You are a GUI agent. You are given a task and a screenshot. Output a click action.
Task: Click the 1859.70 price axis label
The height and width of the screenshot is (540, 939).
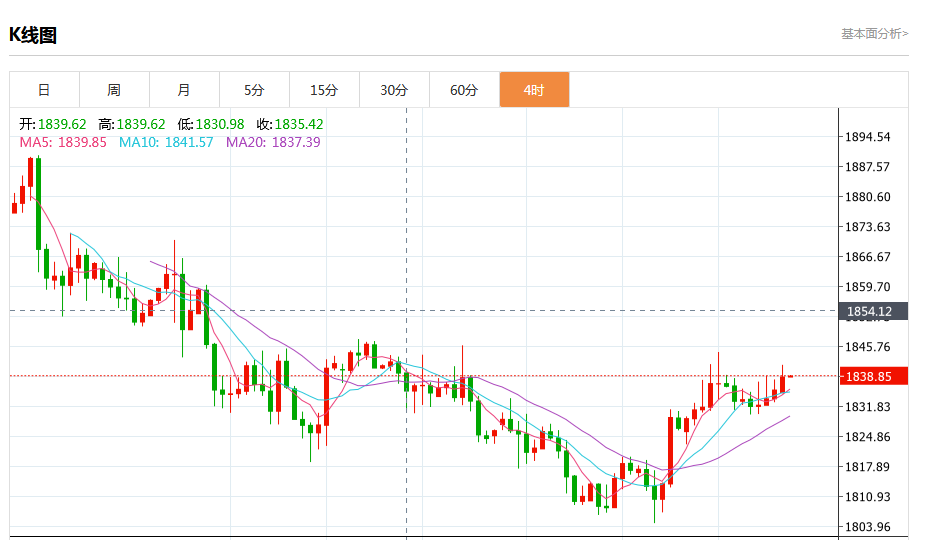pos(867,287)
